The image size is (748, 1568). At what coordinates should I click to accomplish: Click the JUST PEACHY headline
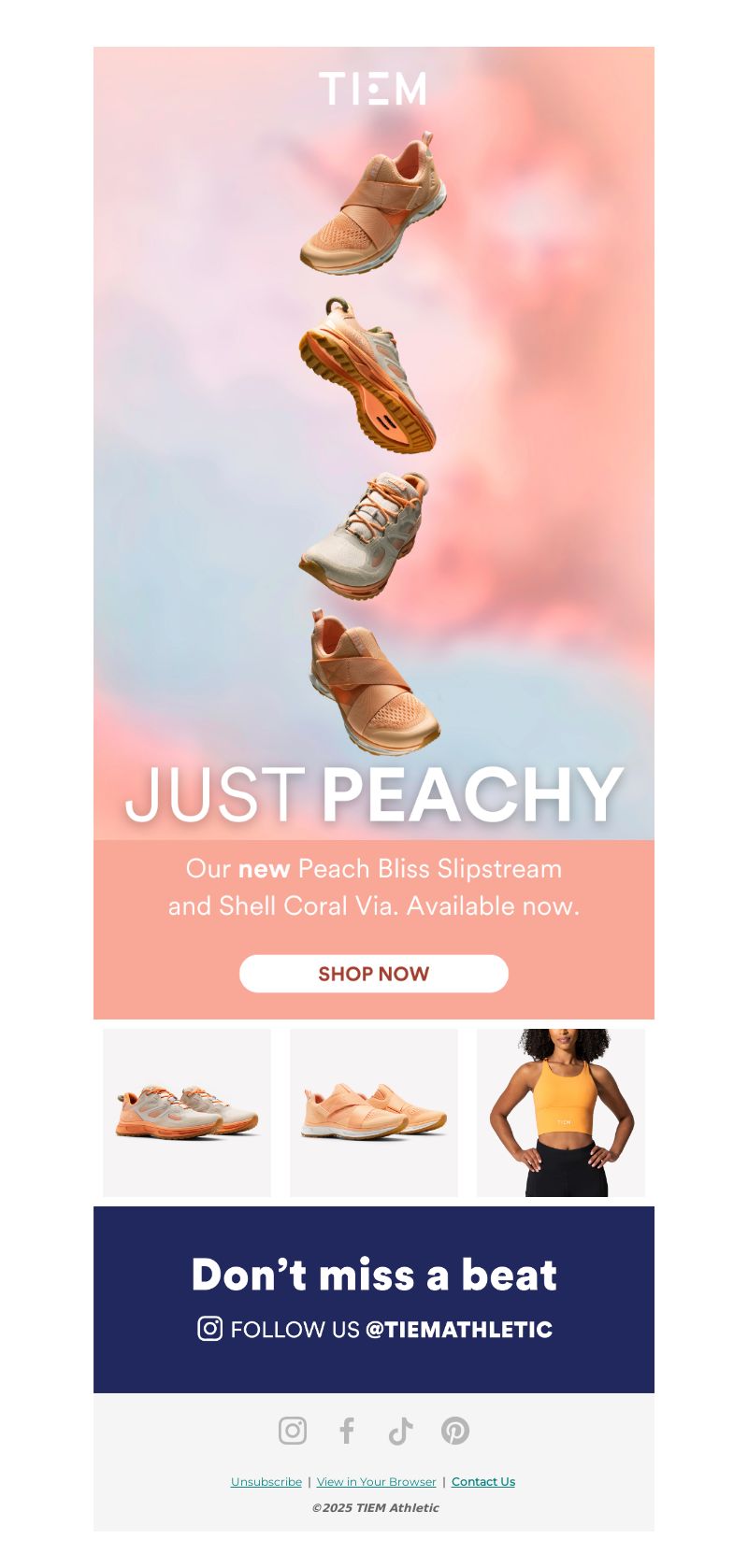tap(374, 796)
